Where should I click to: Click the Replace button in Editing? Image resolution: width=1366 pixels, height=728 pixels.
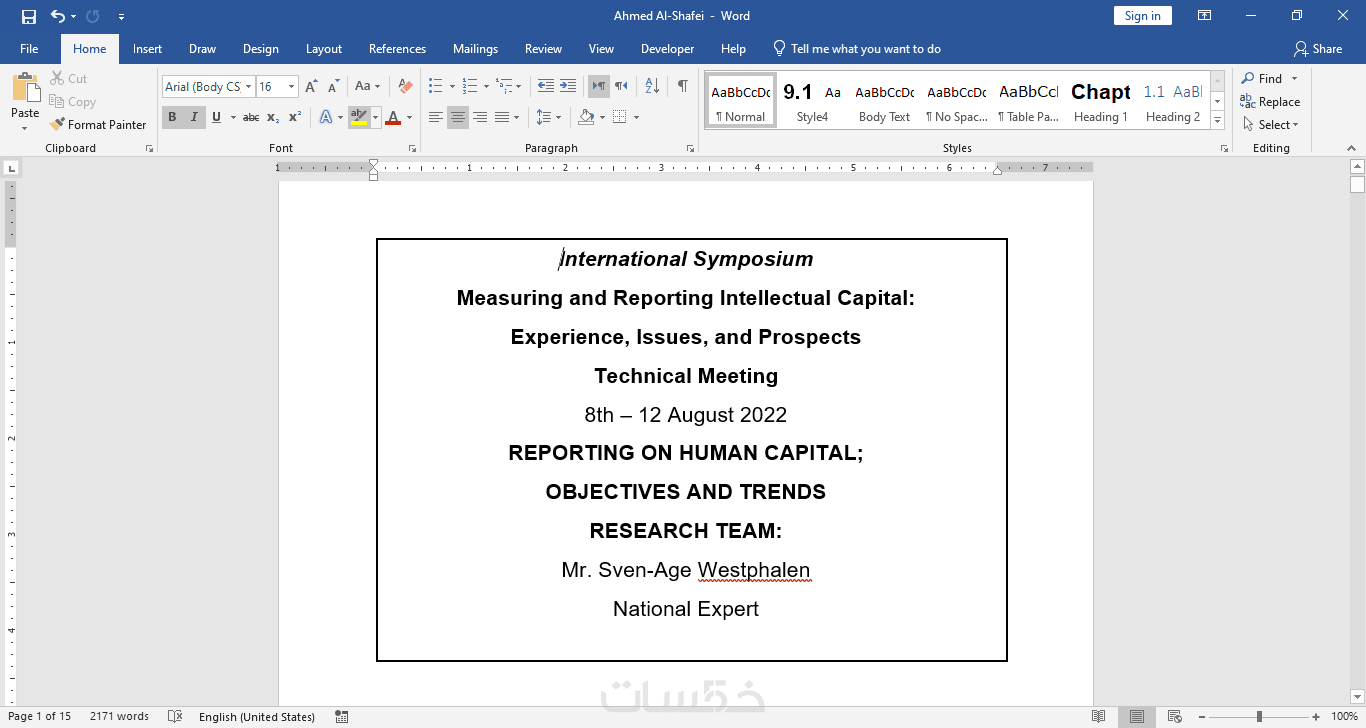click(1270, 102)
